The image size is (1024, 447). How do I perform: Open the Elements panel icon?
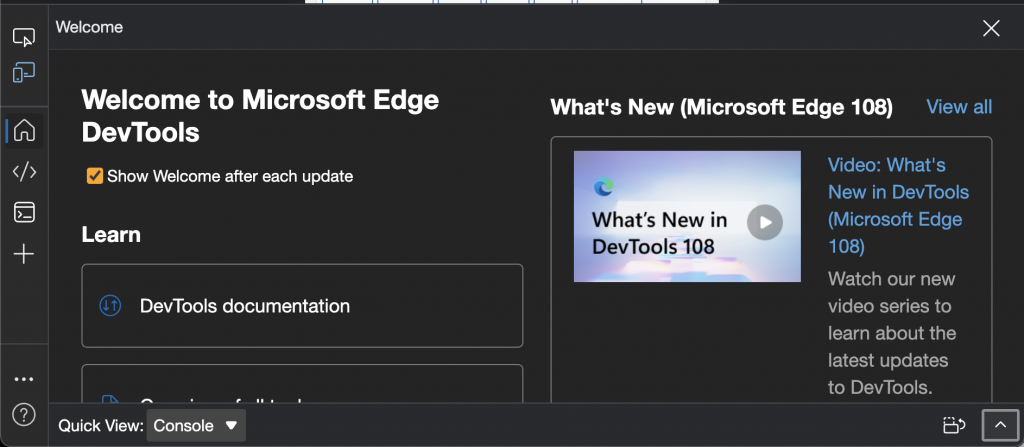(x=24, y=171)
